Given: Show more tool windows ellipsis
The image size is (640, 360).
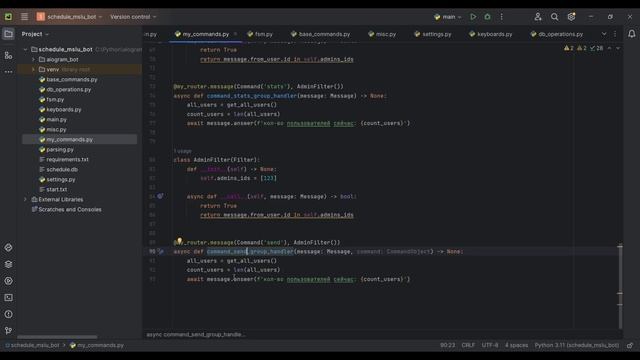Looking at the screenshot, I should tap(8, 72).
